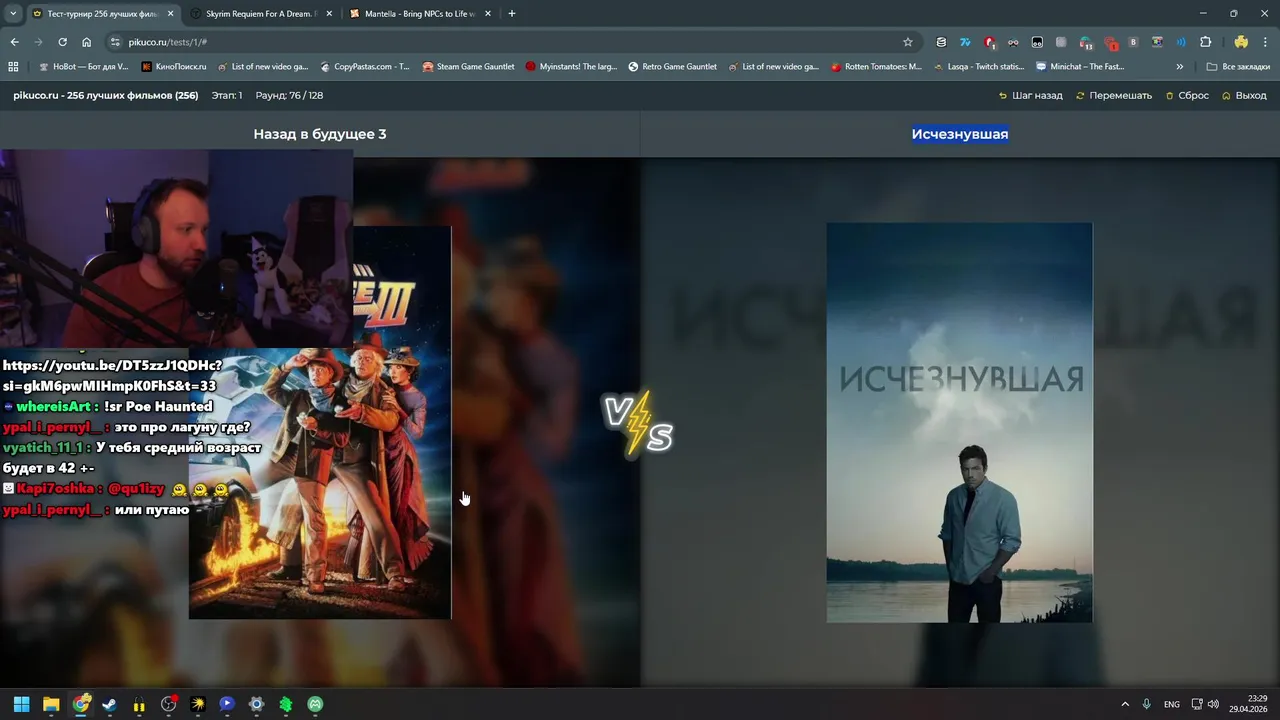Click the database-stack extension icon
Image resolution: width=1280 pixels, height=720 pixels.
(941, 42)
